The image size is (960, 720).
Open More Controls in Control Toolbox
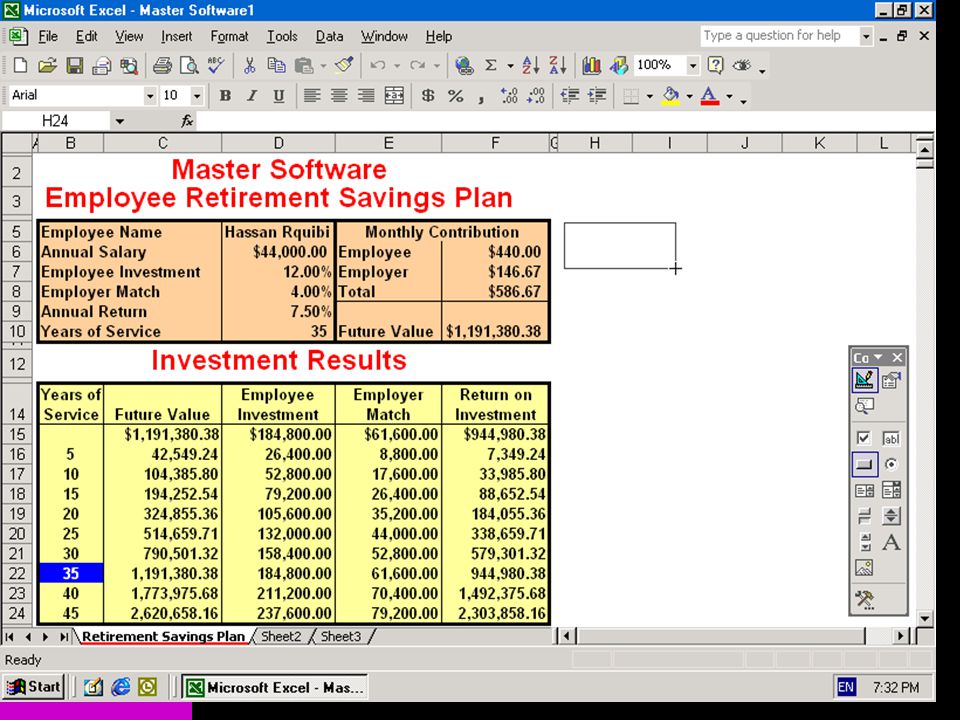(864, 599)
